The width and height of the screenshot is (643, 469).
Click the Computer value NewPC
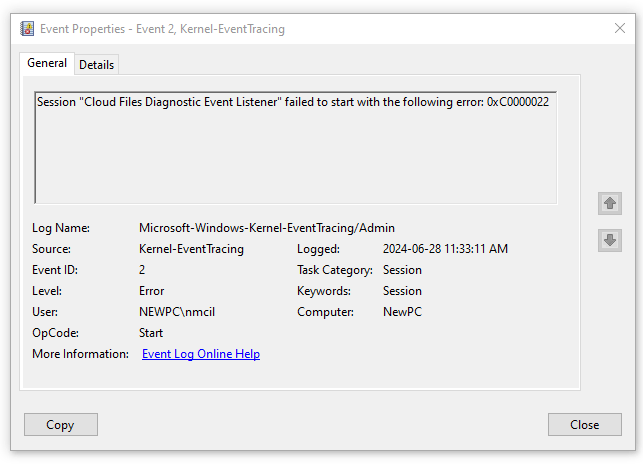402,312
